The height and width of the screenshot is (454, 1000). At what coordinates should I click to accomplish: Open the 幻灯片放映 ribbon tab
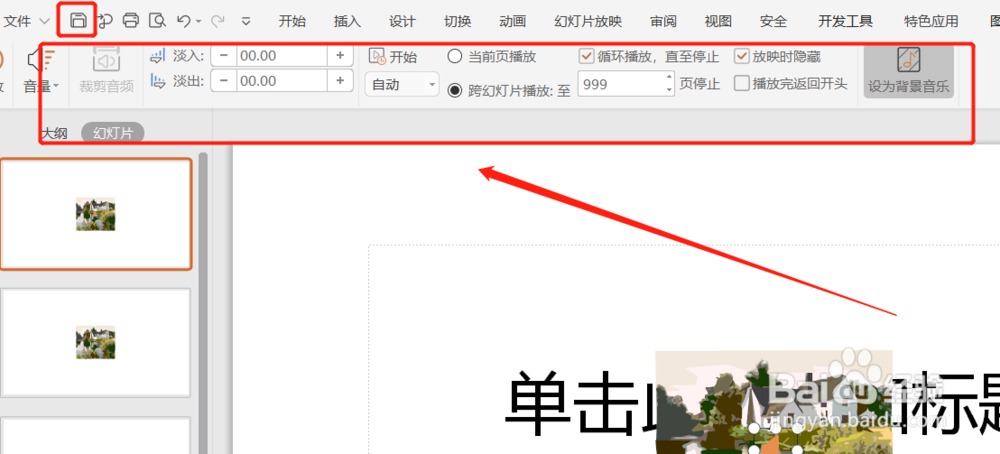[x=588, y=21]
